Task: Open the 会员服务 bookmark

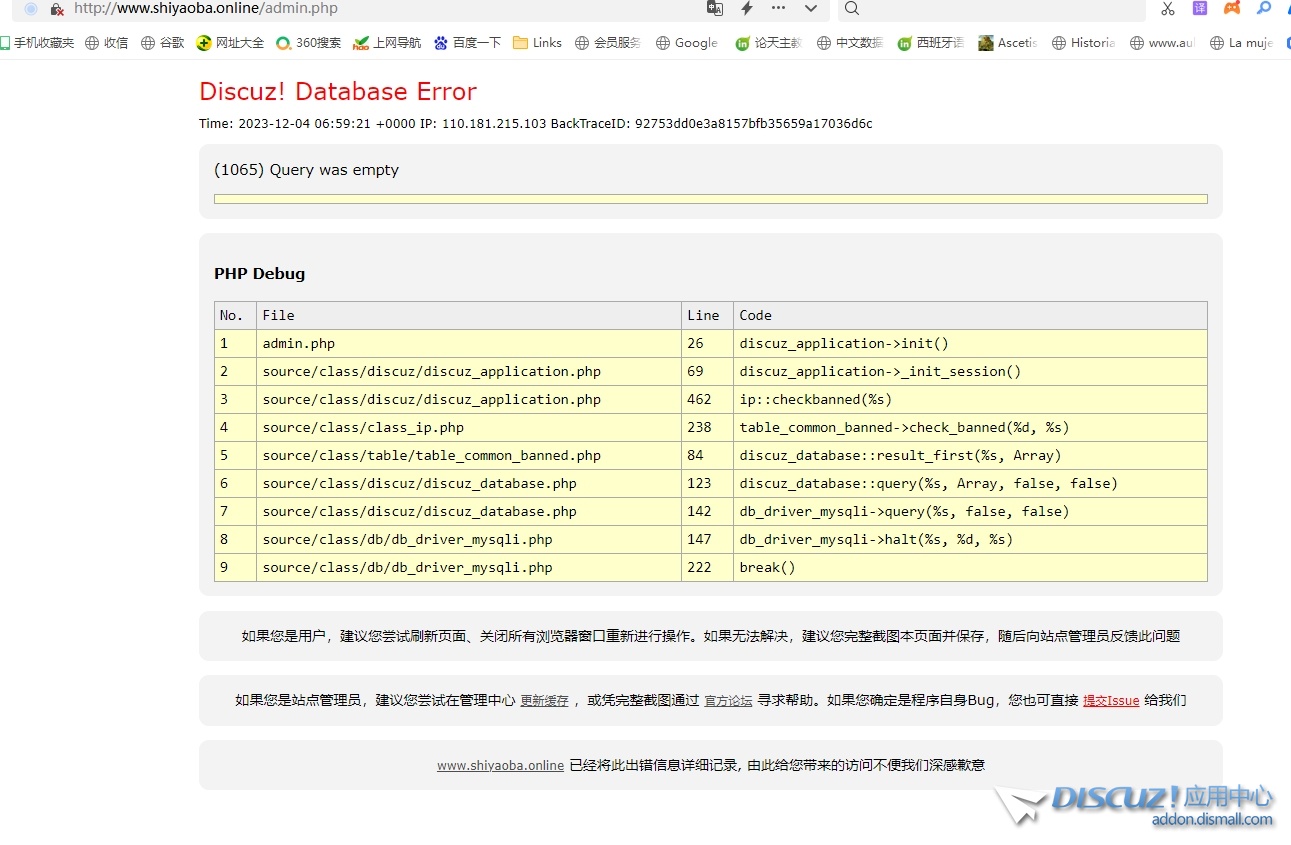Action: (x=609, y=43)
